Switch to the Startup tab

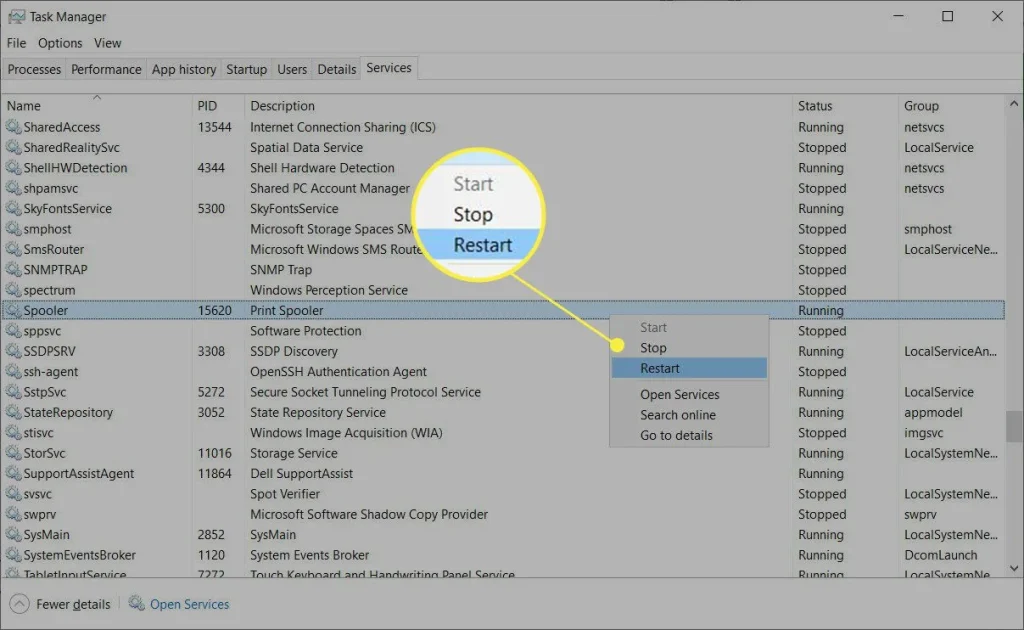point(246,69)
